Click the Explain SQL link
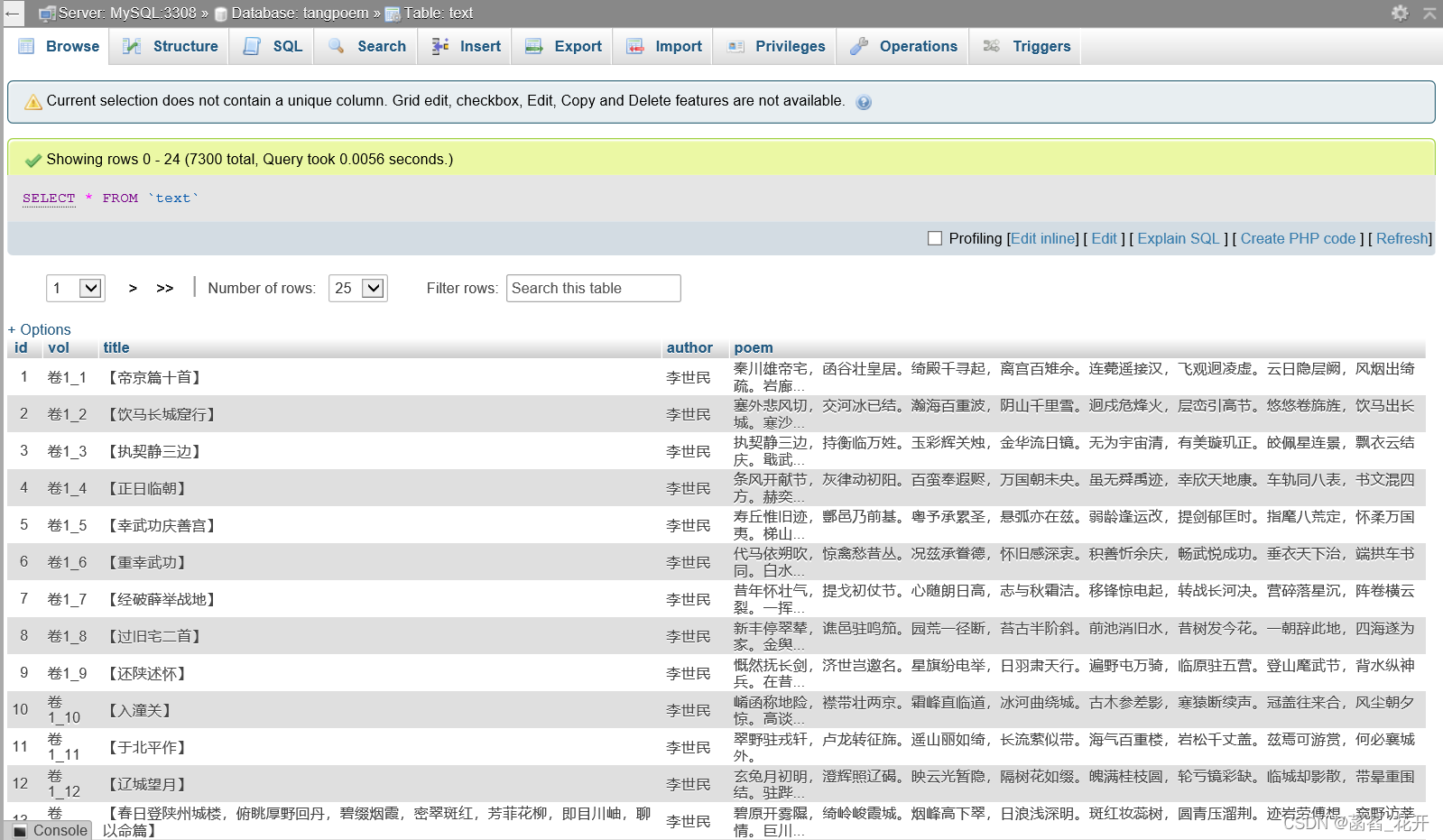 coord(1179,238)
